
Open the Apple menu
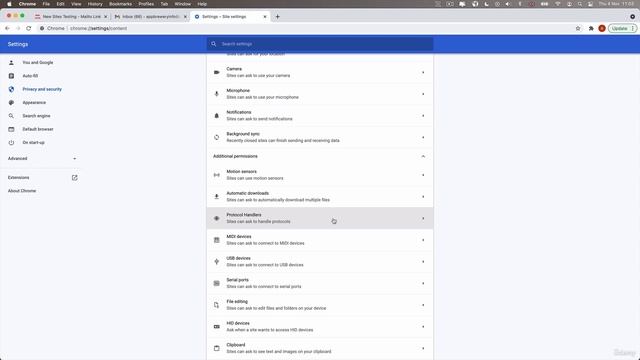tap(9, 4)
